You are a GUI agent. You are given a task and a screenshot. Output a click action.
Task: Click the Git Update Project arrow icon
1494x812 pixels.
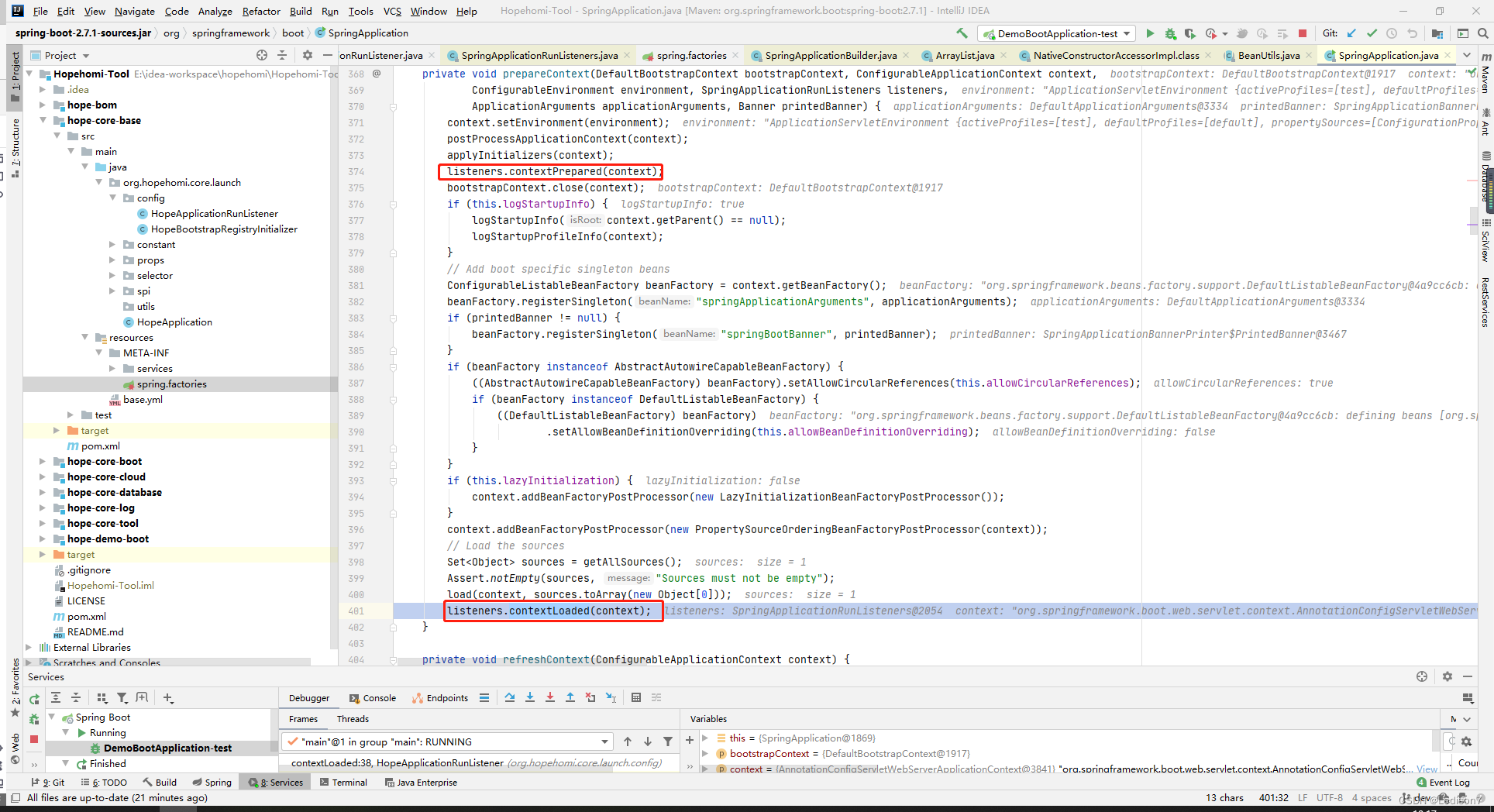[1351, 33]
